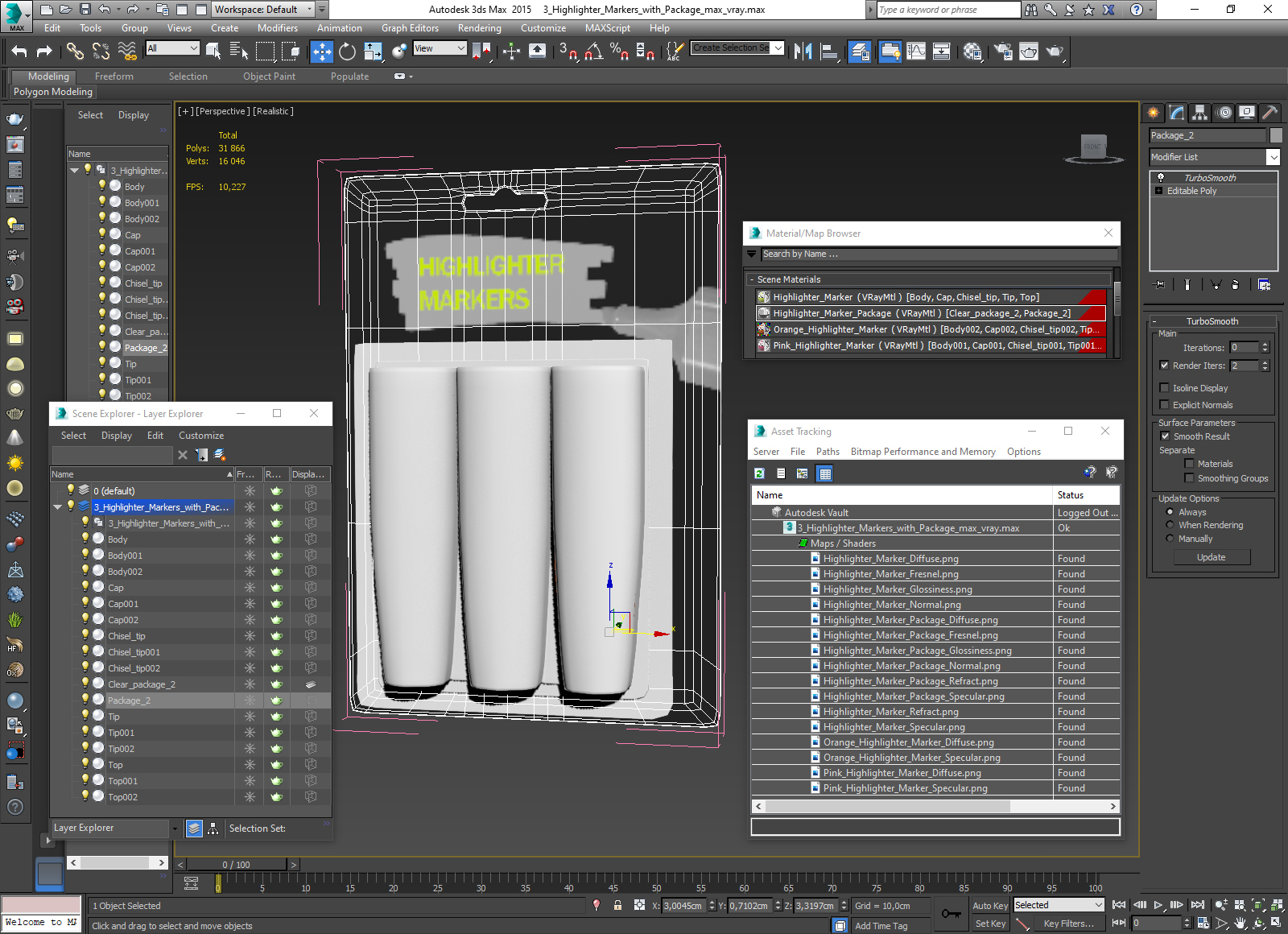Enable the Explicit Normals checkbox
This screenshot has width=1288, height=934.
coord(1164,405)
